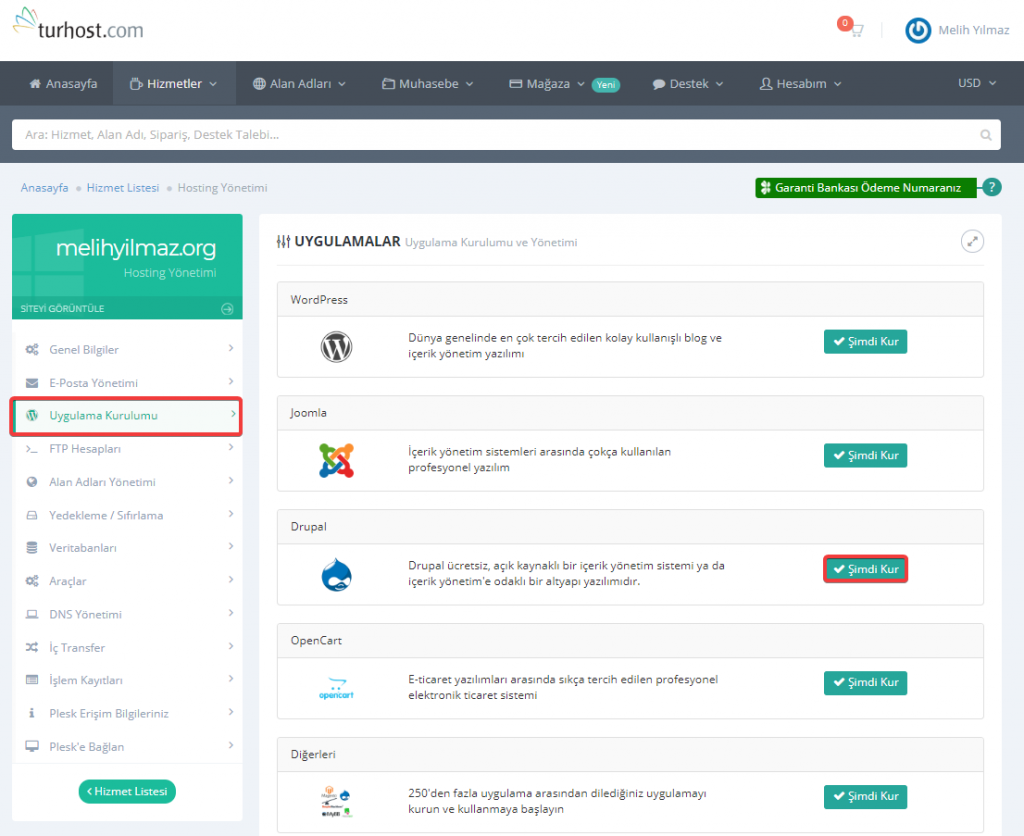Click the user power profile icon

click(x=917, y=31)
